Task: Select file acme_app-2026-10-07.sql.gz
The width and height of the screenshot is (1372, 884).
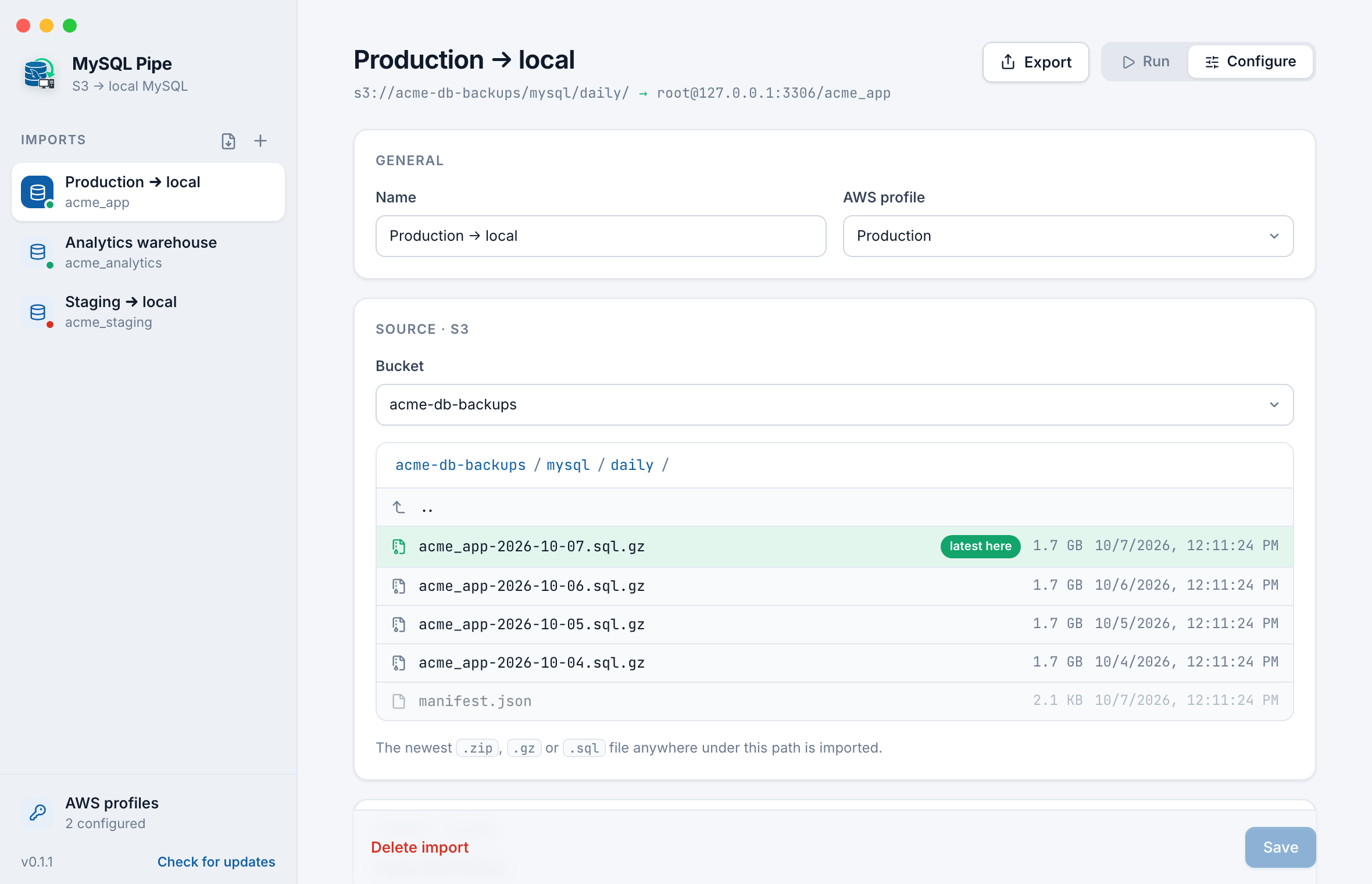Action: [x=834, y=547]
